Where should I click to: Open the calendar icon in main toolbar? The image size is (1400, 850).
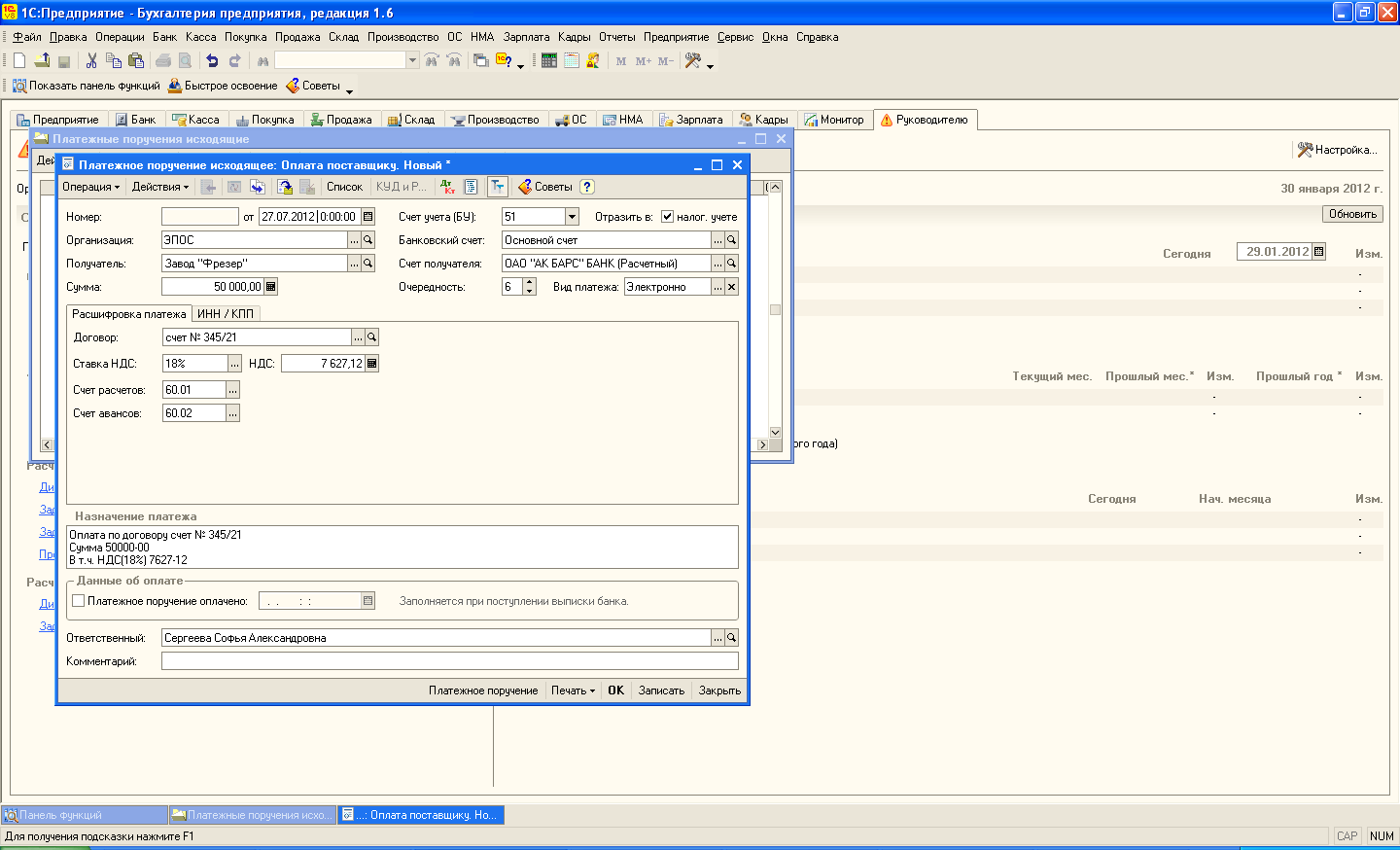click(572, 60)
